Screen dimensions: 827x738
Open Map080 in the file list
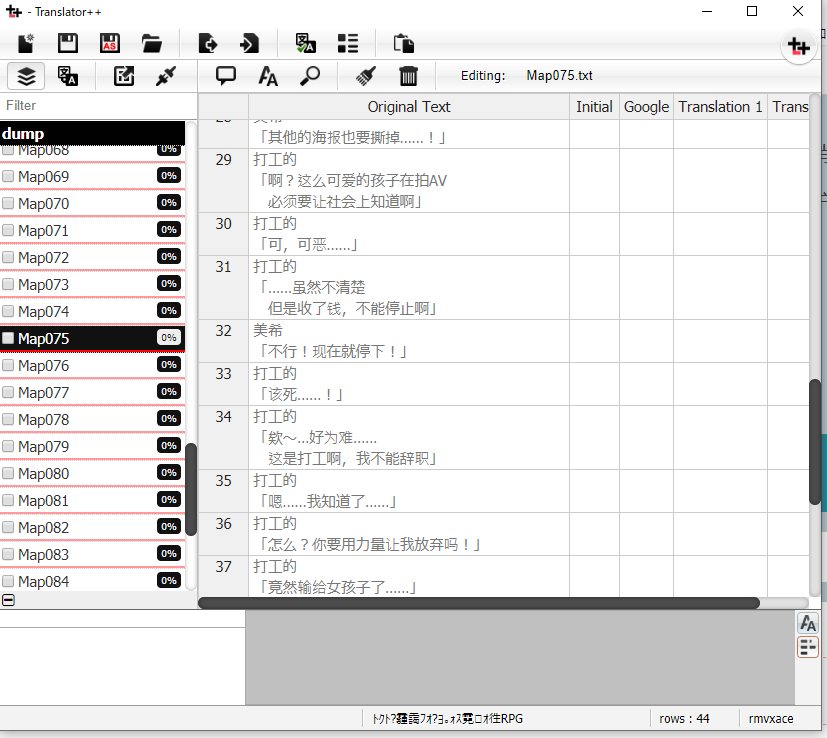click(x=92, y=473)
